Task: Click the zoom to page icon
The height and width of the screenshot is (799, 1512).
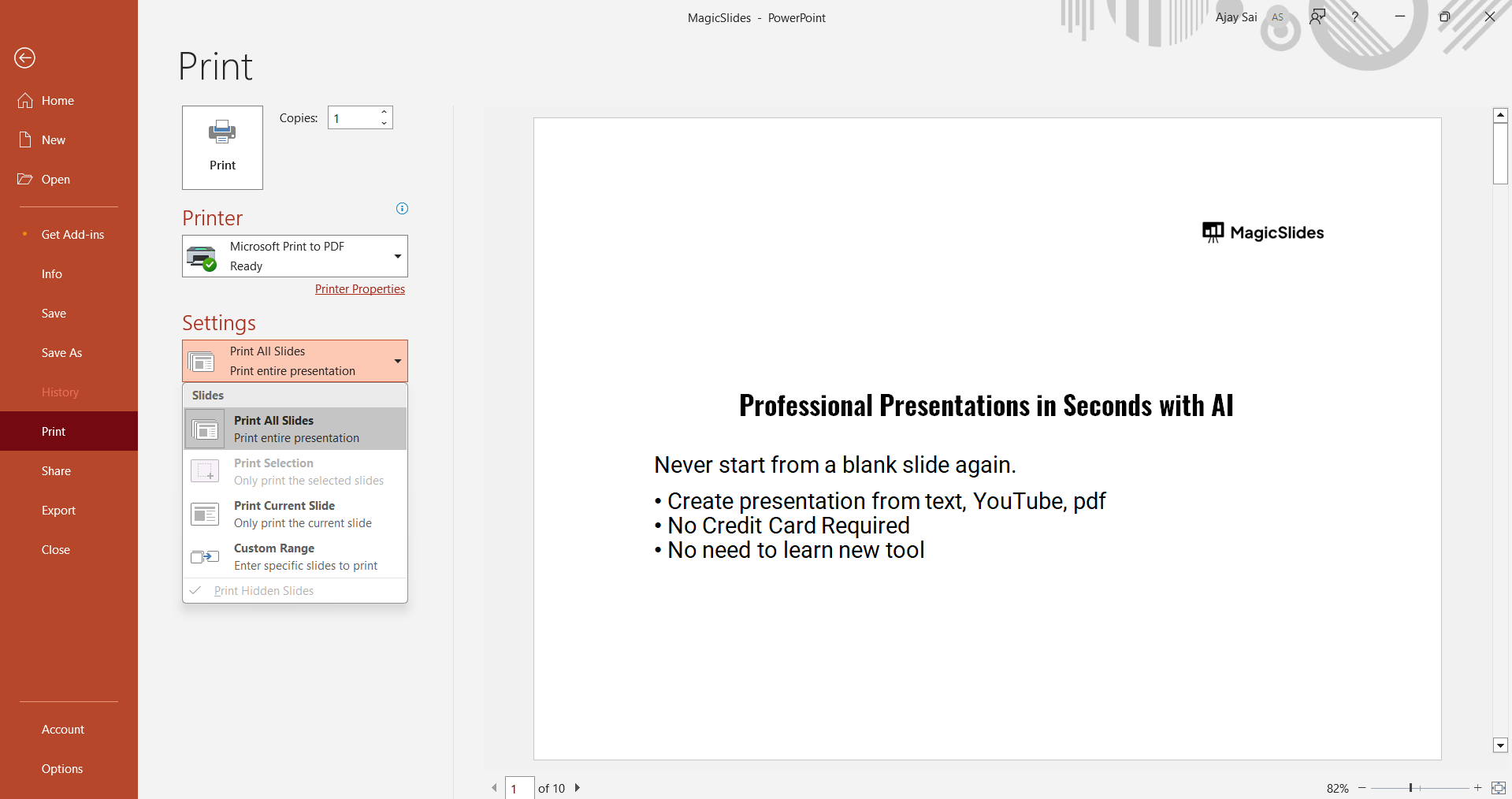Action: pos(1498,787)
